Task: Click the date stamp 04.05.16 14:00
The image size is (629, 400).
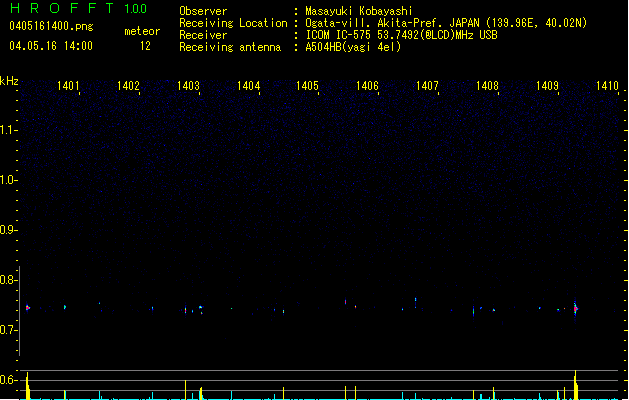Action: tap(51, 46)
